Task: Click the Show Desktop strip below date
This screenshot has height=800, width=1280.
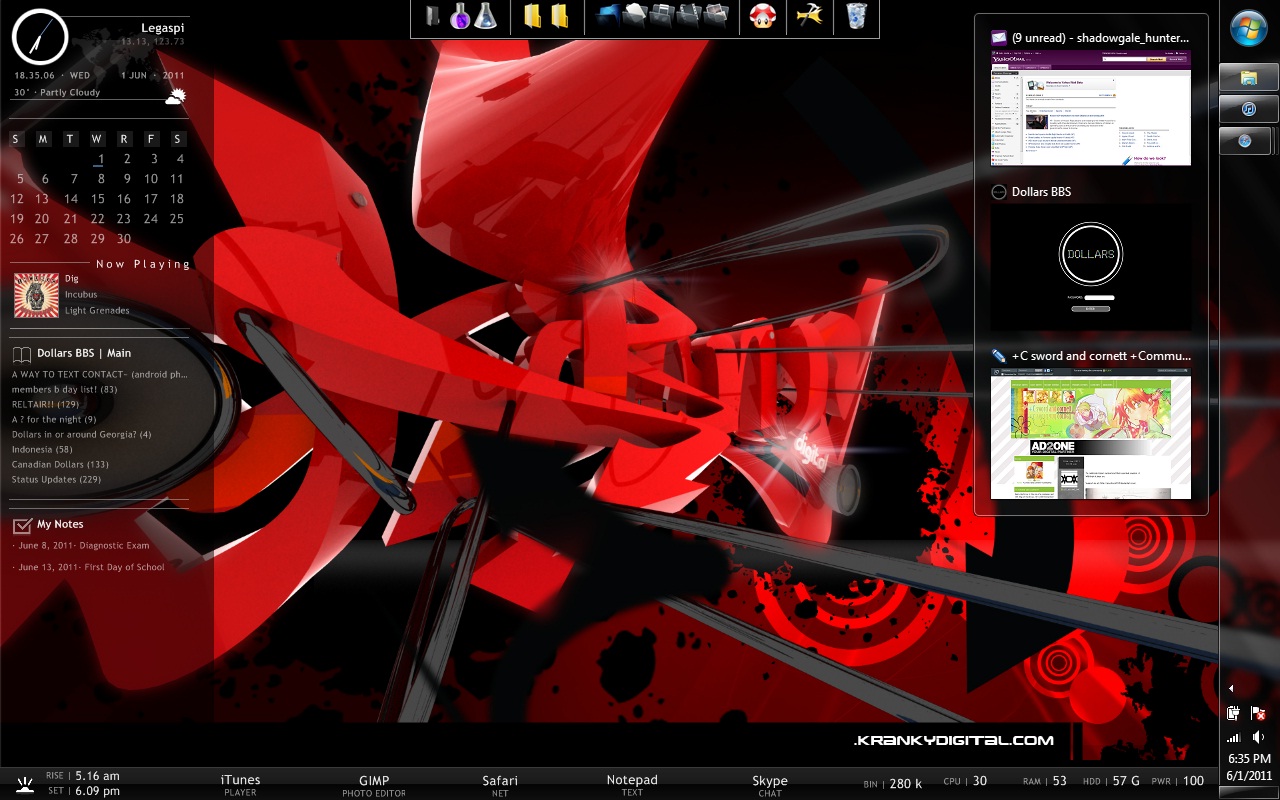Action: pos(1249,794)
